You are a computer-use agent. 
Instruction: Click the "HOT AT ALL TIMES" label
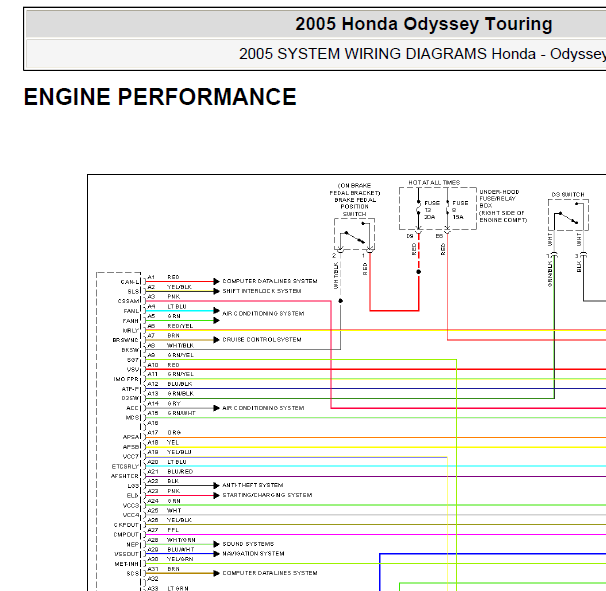434,182
